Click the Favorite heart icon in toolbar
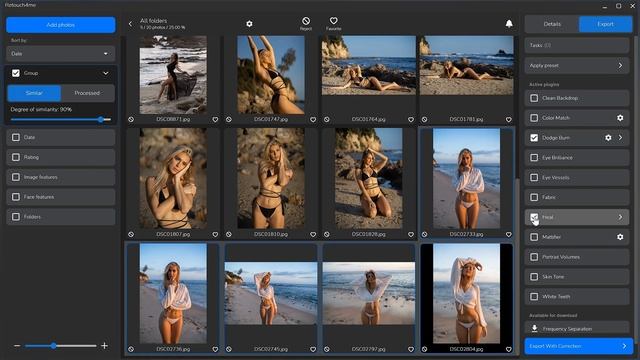Viewport: 640px width, 360px height. (x=333, y=20)
